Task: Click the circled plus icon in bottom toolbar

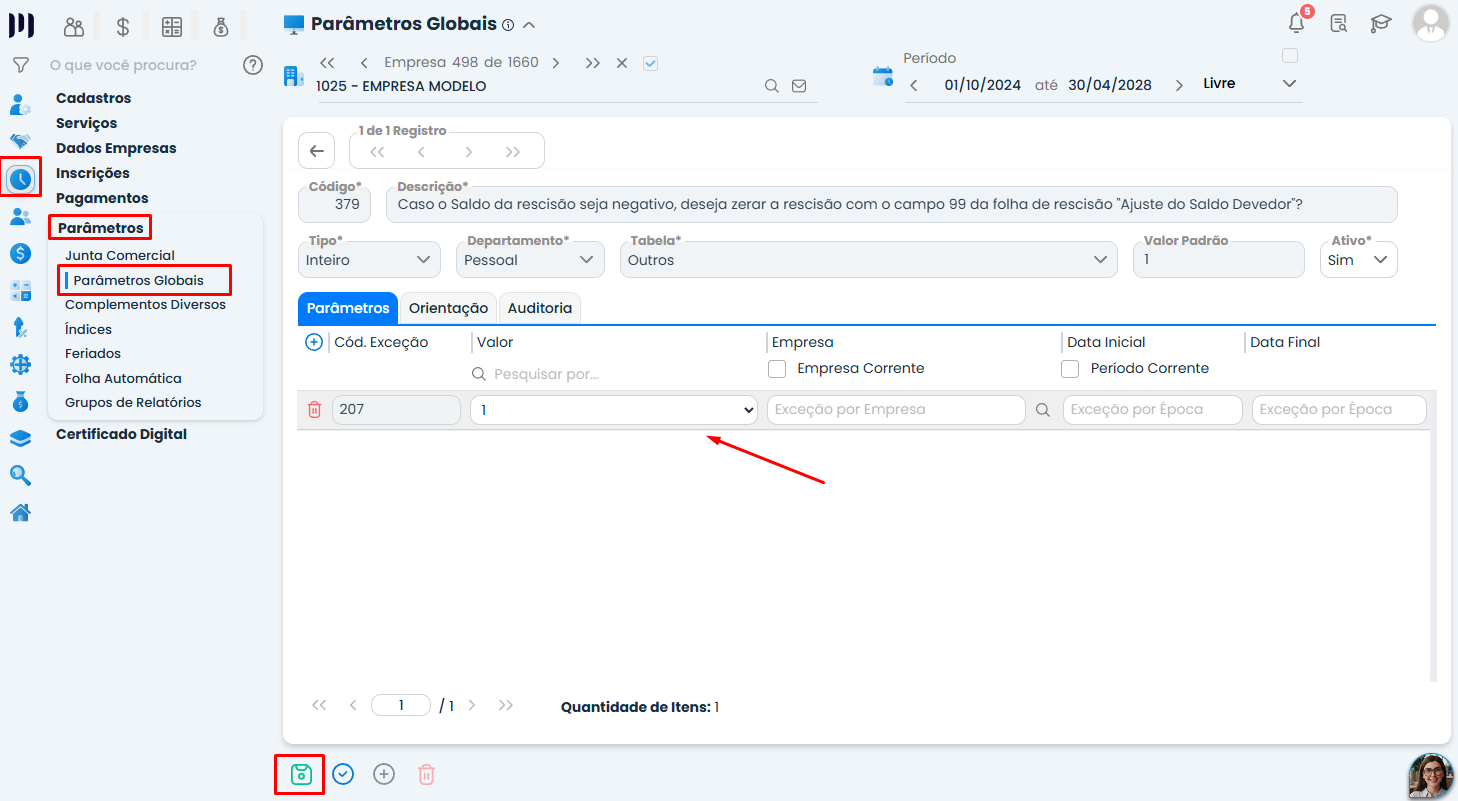Action: pyautogui.click(x=384, y=774)
